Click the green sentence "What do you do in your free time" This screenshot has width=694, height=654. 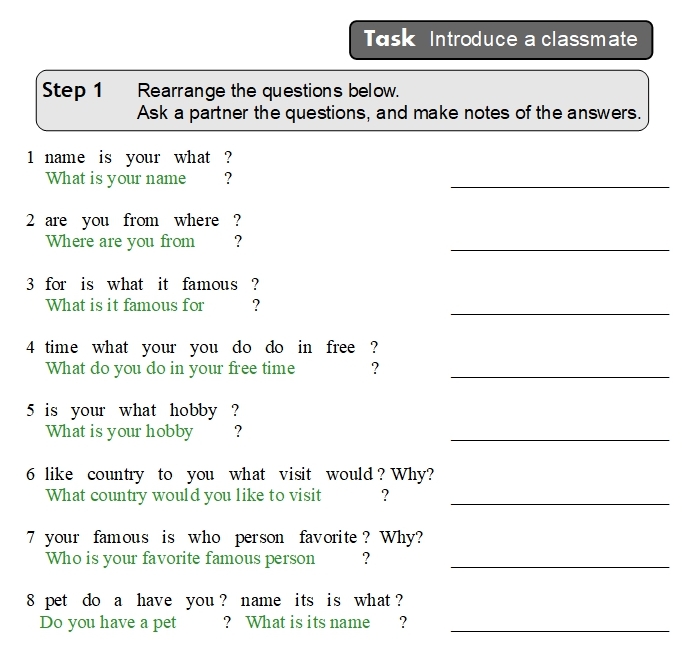tap(170, 369)
